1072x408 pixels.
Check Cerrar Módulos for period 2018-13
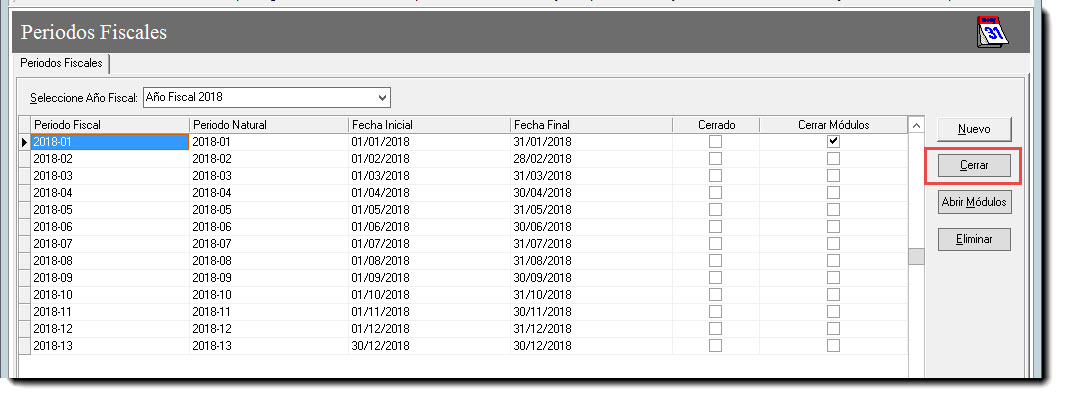(x=833, y=346)
